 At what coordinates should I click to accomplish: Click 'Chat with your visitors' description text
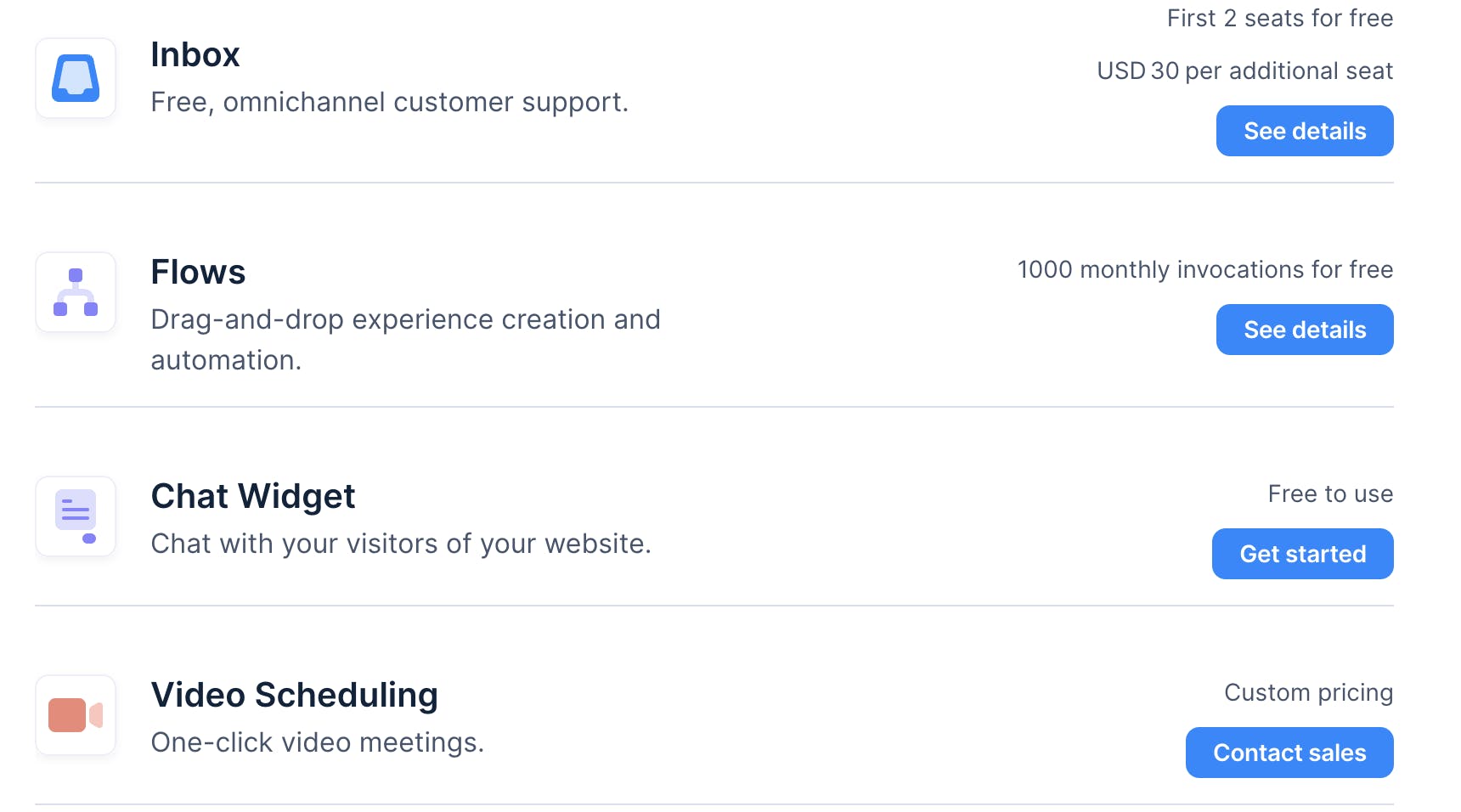point(401,544)
